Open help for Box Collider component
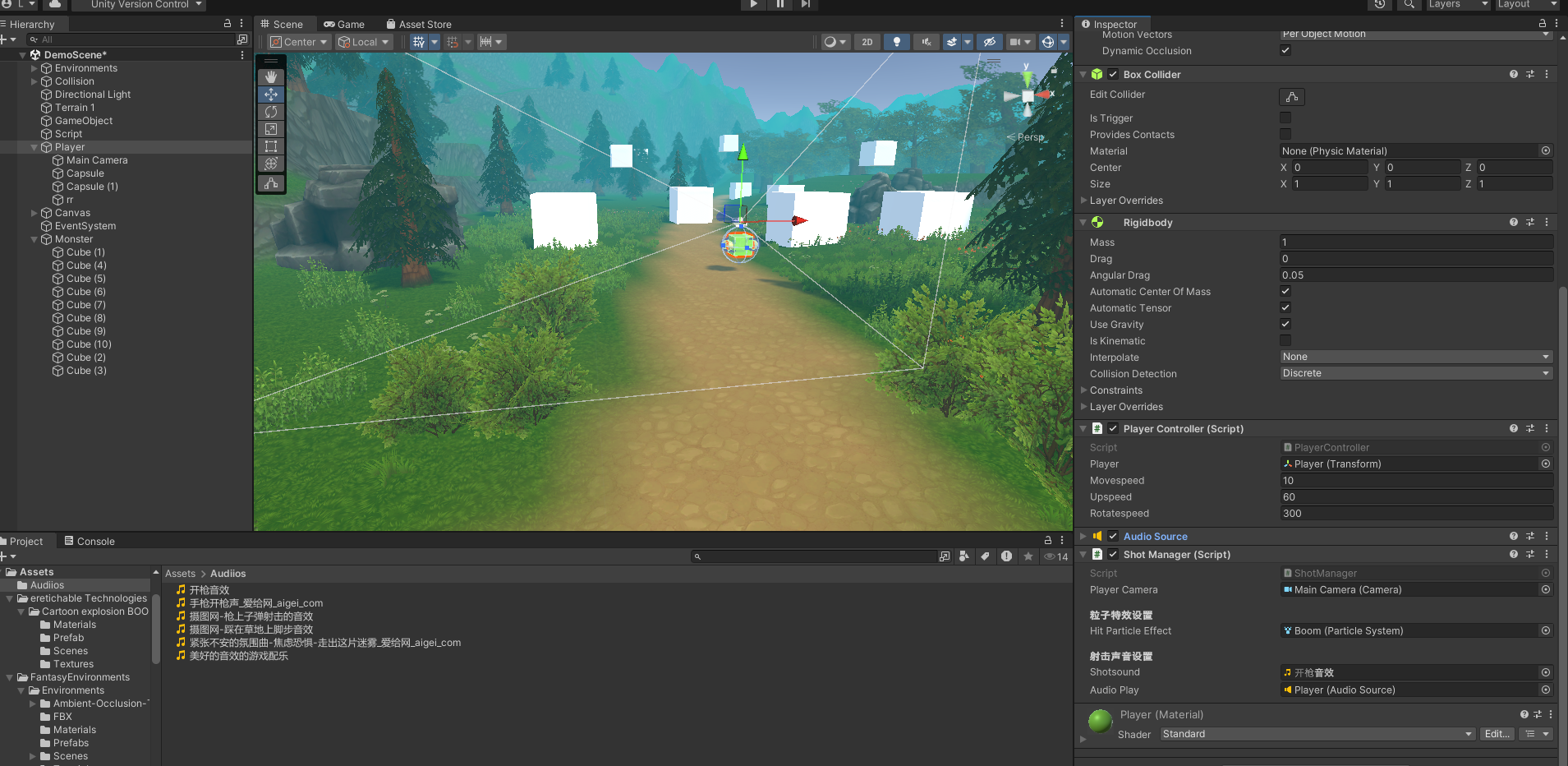Image resolution: width=1568 pixels, height=766 pixels. click(x=1514, y=74)
